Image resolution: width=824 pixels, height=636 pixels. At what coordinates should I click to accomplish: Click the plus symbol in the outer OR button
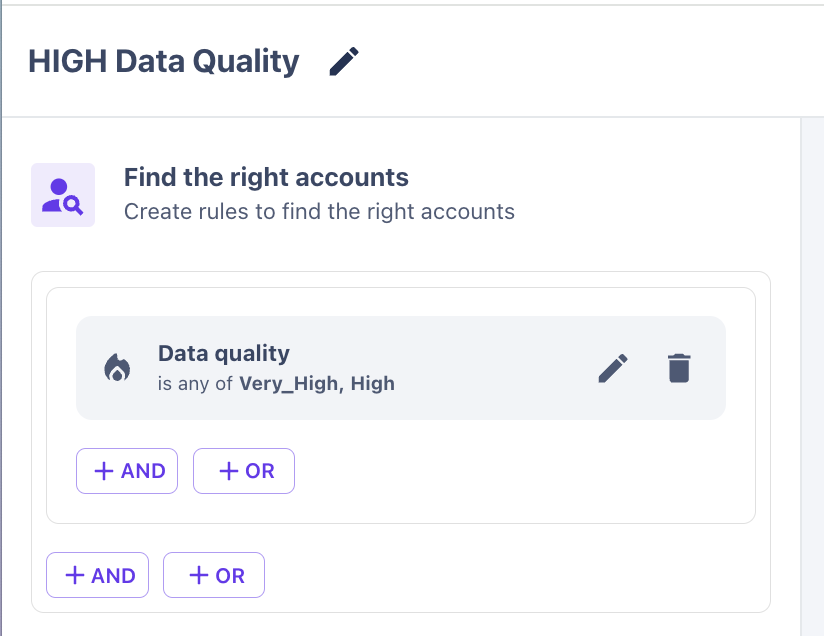(x=198, y=575)
